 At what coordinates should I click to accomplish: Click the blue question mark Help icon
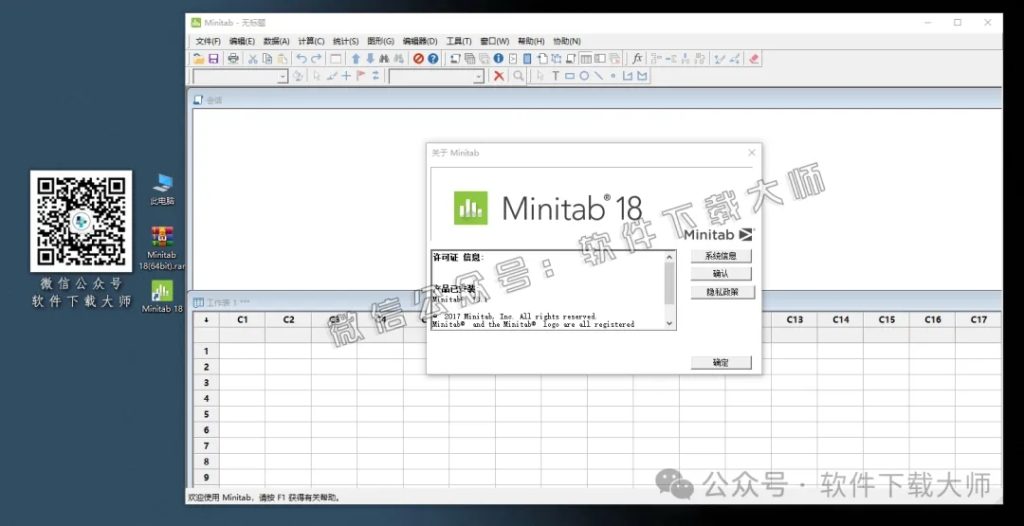(x=433, y=59)
